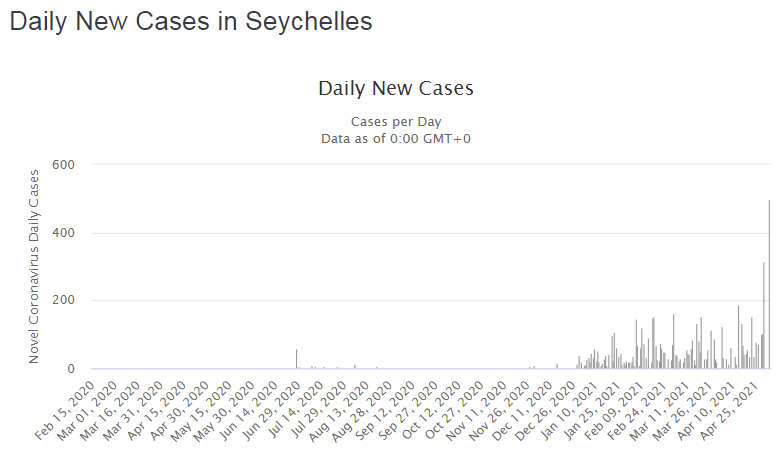Click the "Cases per Day" subtitle

(396, 122)
